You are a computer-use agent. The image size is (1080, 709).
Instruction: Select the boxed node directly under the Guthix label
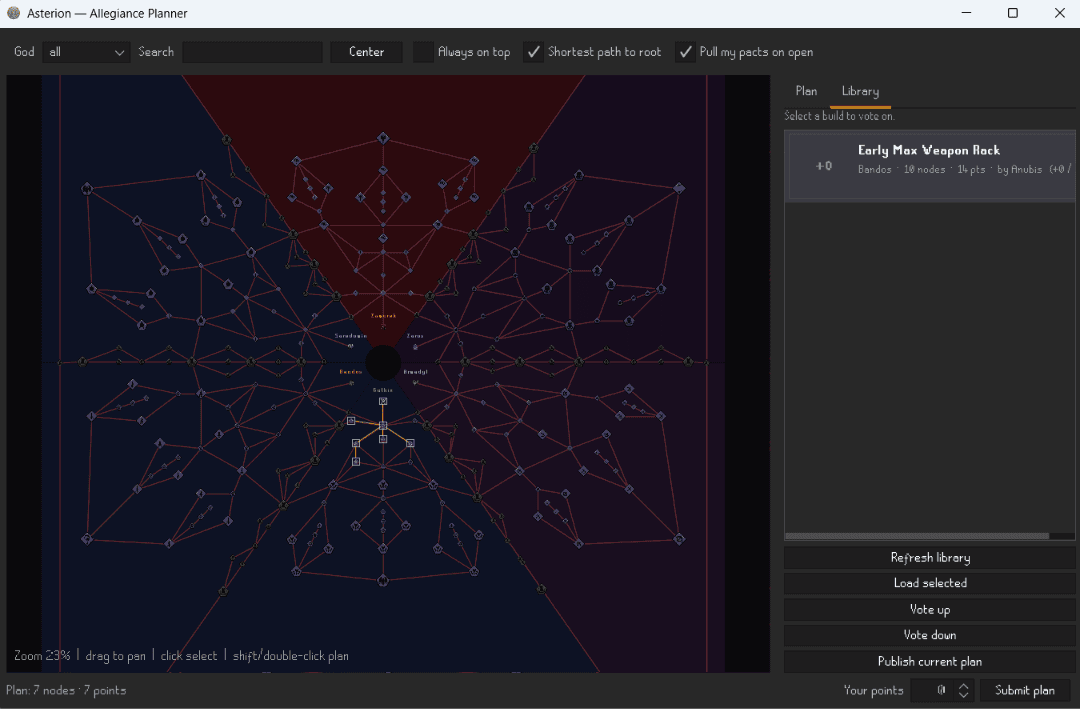tap(383, 401)
